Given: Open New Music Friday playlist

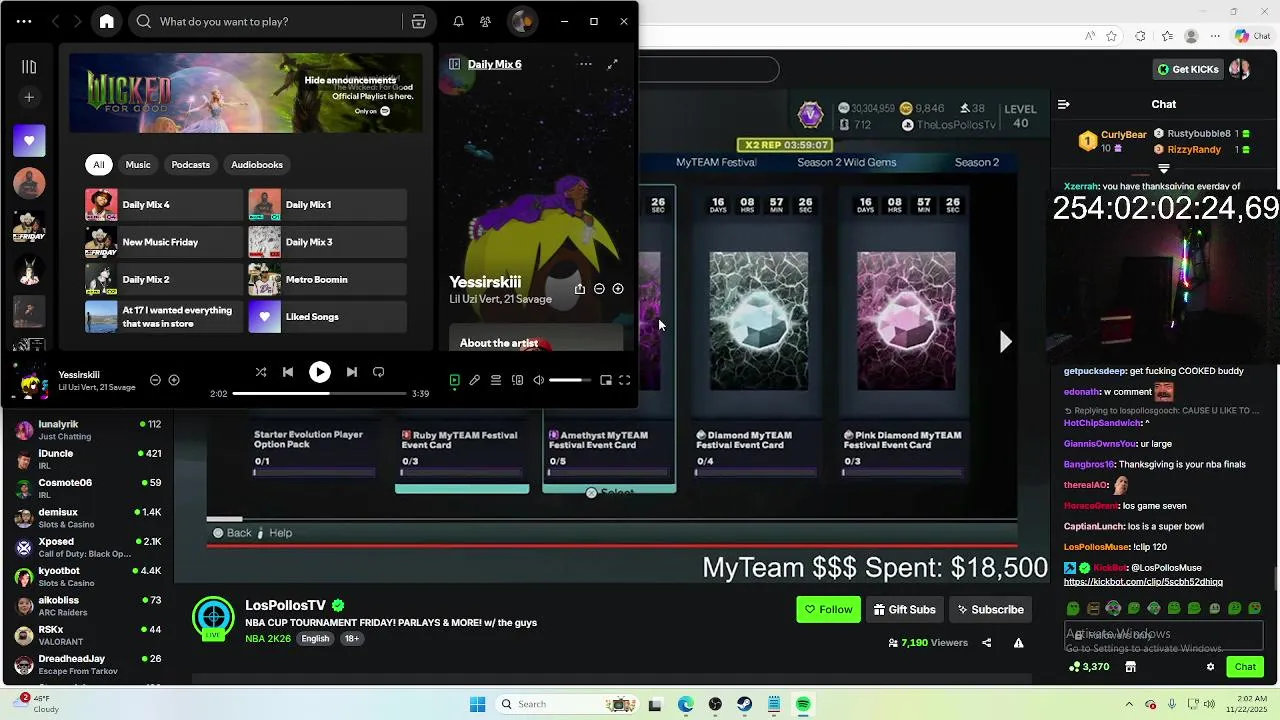Looking at the screenshot, I should [x=164, y=242].
